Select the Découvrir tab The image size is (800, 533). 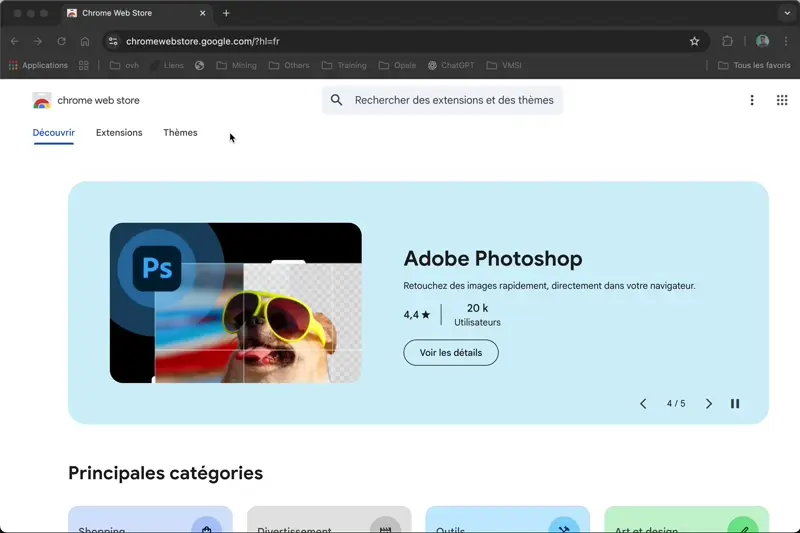(x=54, y=133)
